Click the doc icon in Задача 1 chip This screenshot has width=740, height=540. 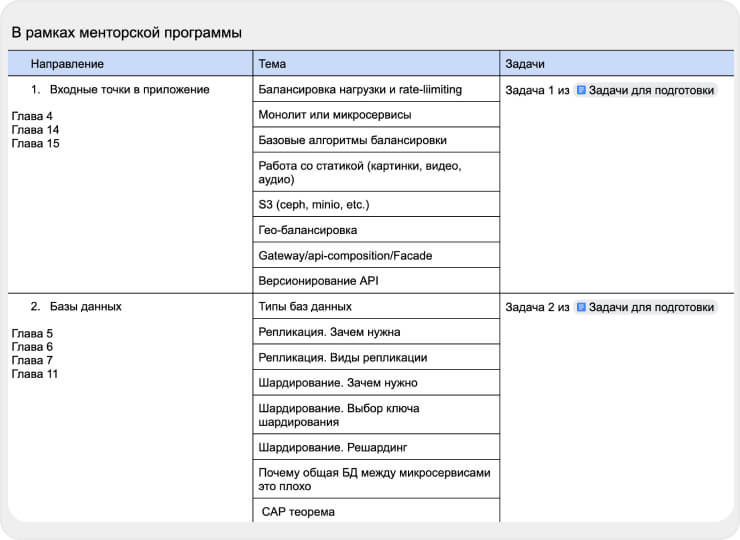coord(581,90)
